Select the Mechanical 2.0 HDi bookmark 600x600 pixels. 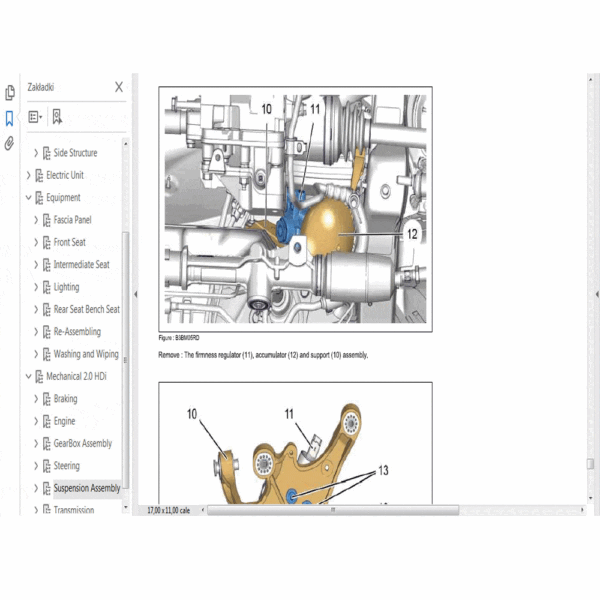(76, 377)
